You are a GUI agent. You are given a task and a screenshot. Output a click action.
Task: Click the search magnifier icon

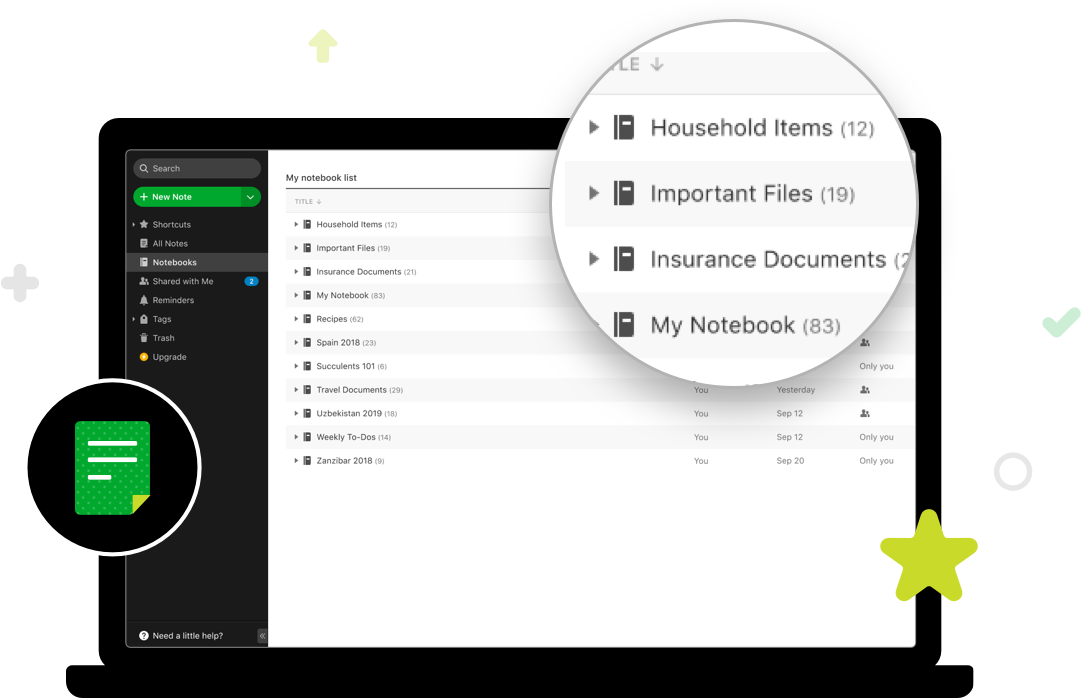[x=145, y=168]
